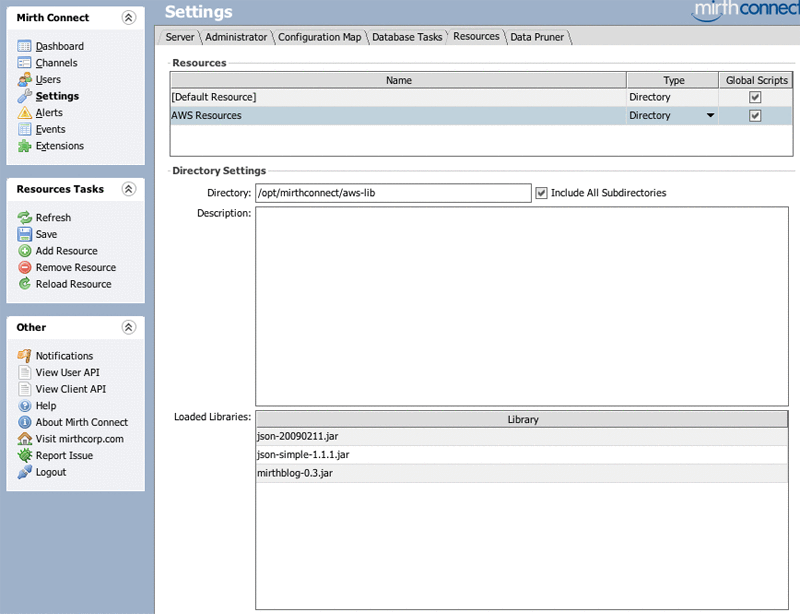Screen dimensions: 800x614
Task: Click the Name column header
Action: click(398, 80)
